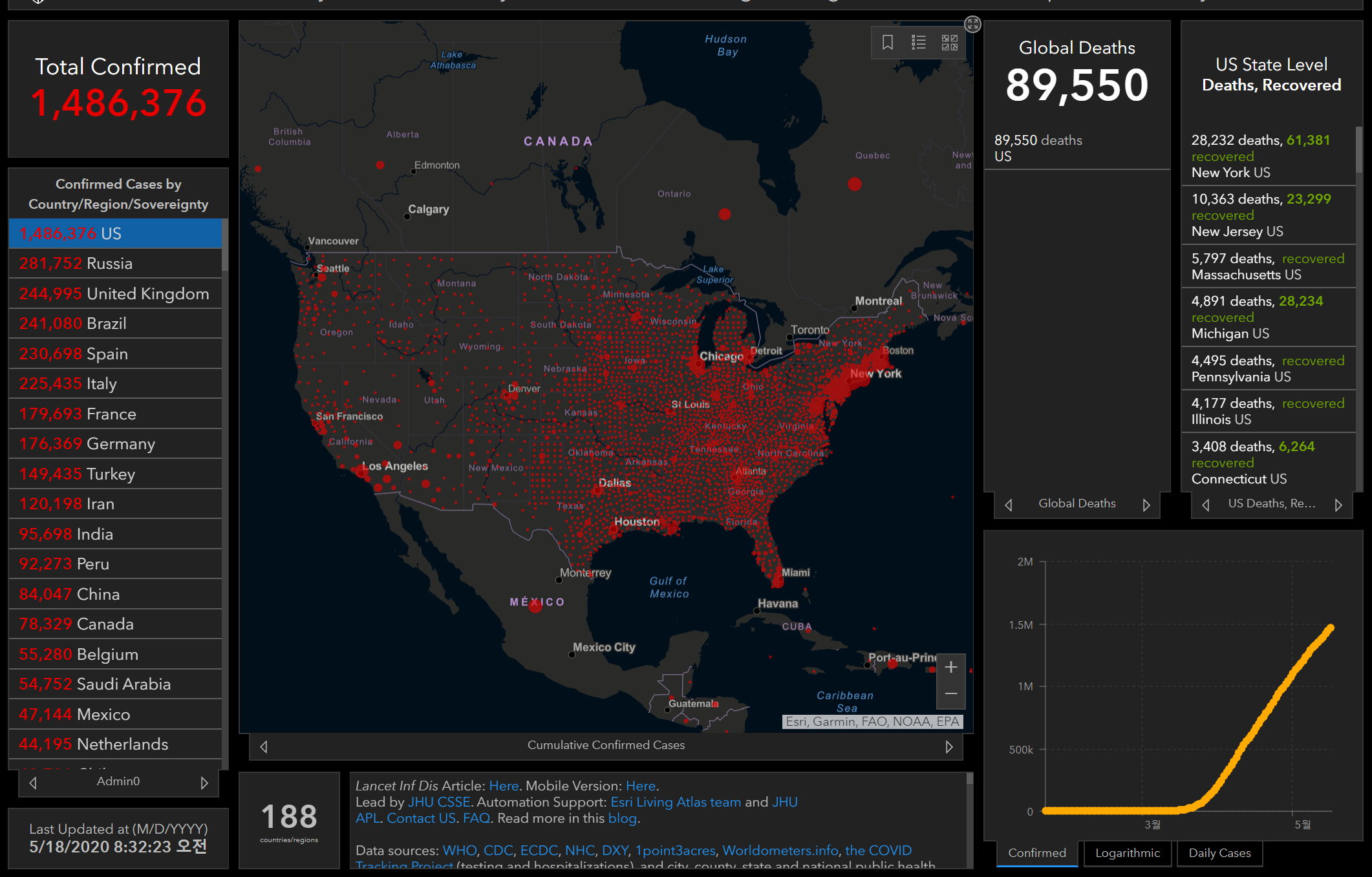
Task: Advance past Cumulative Confirmed Cases map view
Action: [x=949, y=746]
